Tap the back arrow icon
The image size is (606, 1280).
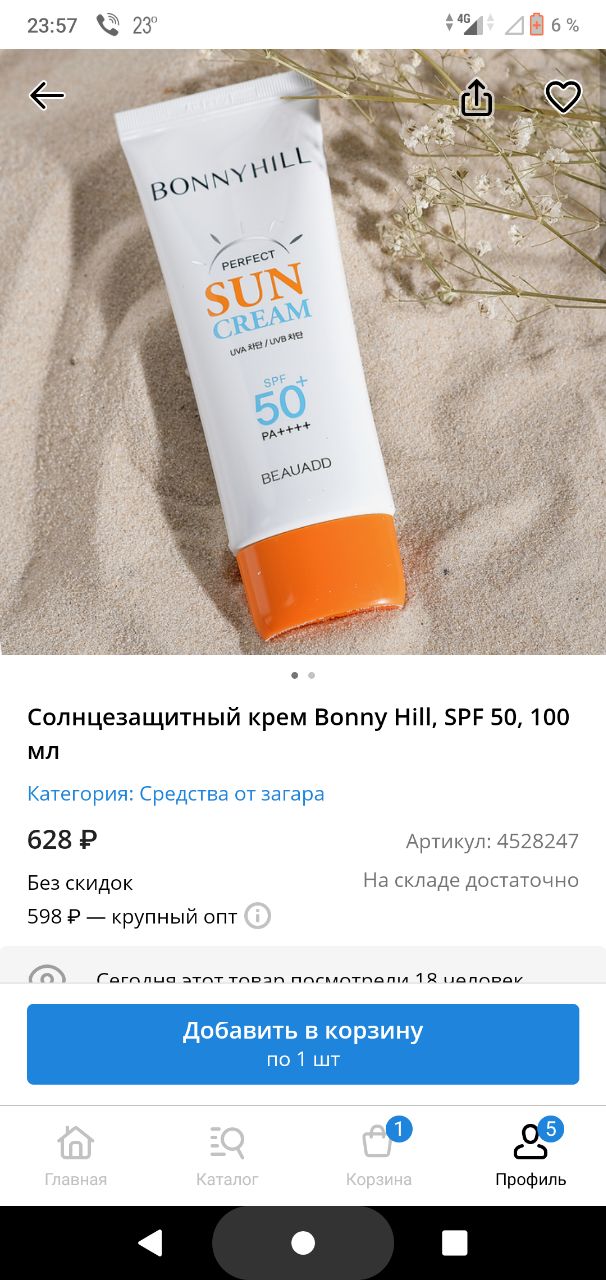point(47,96)
